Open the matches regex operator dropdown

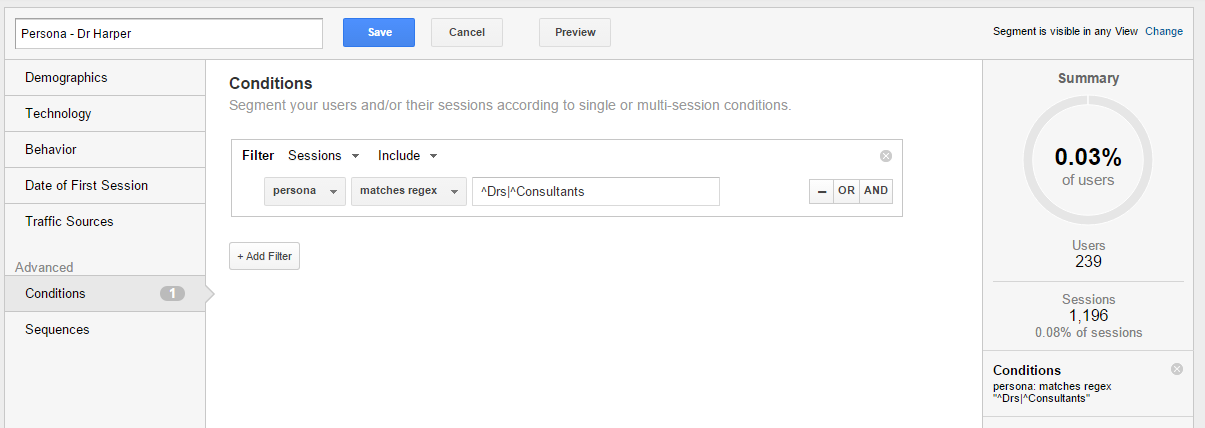point(408,191)
